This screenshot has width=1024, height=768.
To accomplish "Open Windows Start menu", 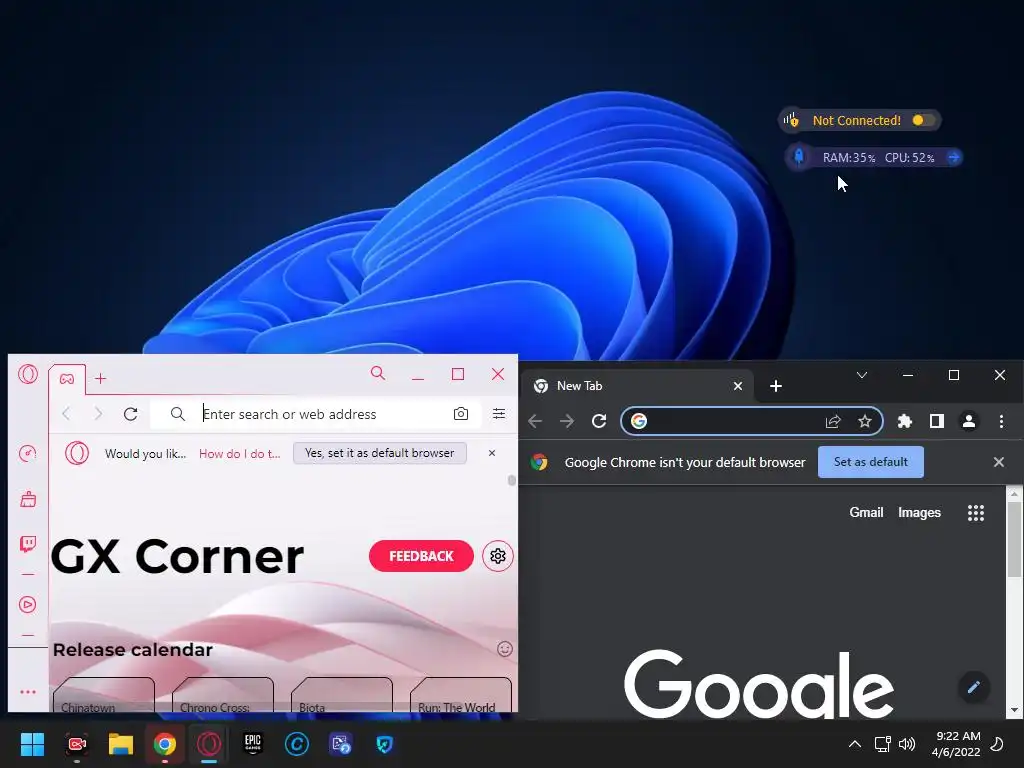I will coord(32,744).
